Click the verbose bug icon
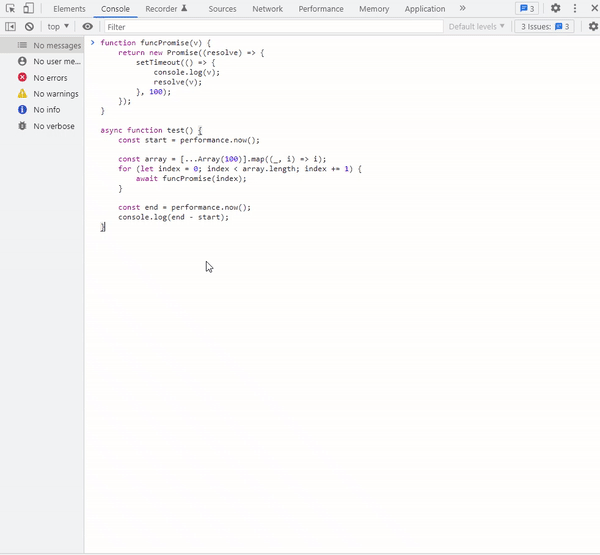The image size is (600, 555). (x=22, y=126)
